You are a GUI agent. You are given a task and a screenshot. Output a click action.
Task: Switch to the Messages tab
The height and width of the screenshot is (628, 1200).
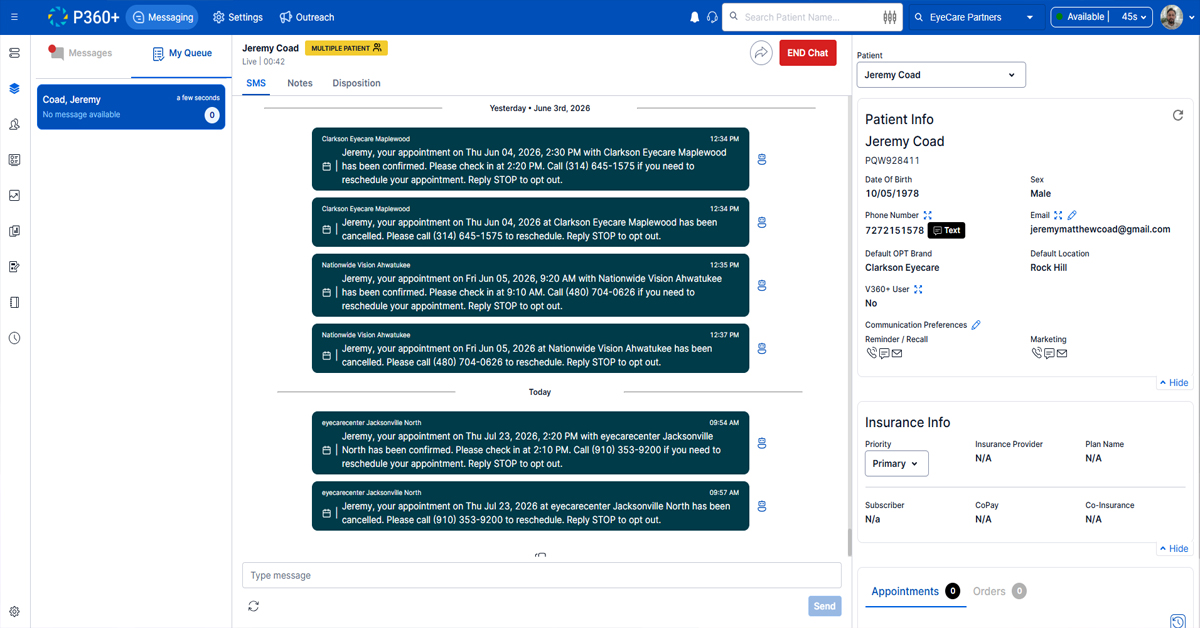click(81, 53)
